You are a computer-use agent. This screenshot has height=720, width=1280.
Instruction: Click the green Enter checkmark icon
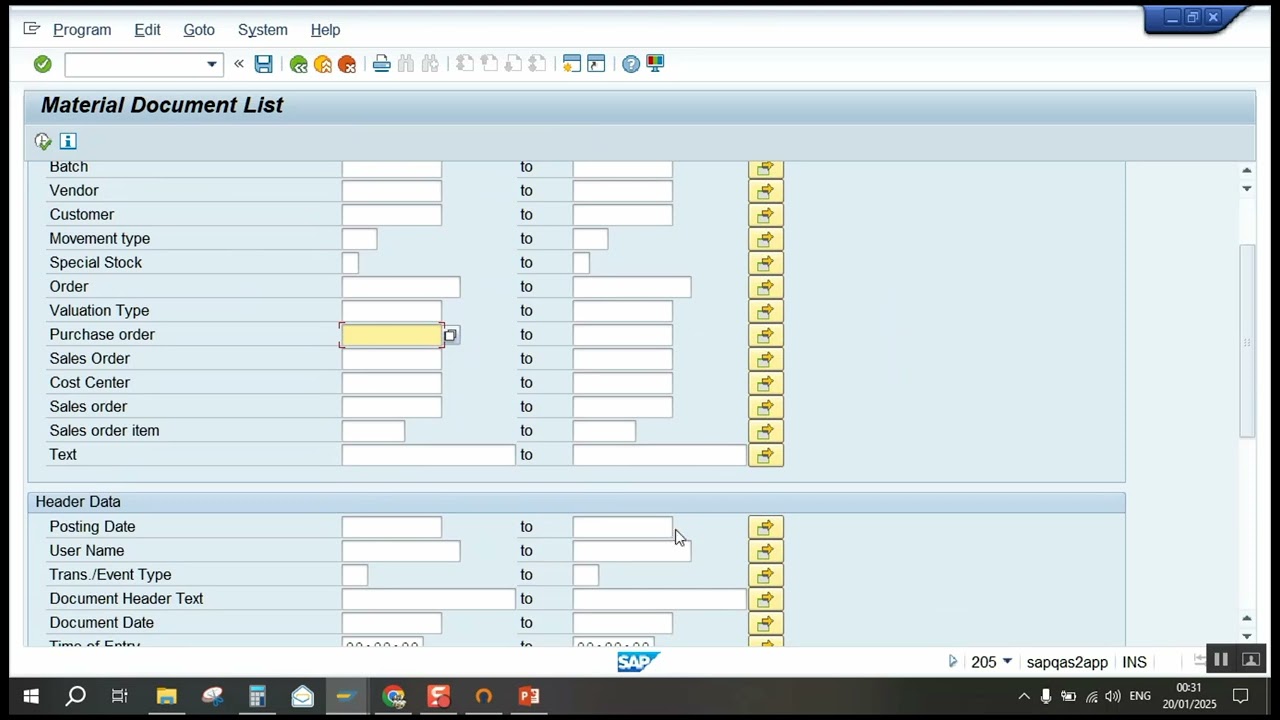42,64
